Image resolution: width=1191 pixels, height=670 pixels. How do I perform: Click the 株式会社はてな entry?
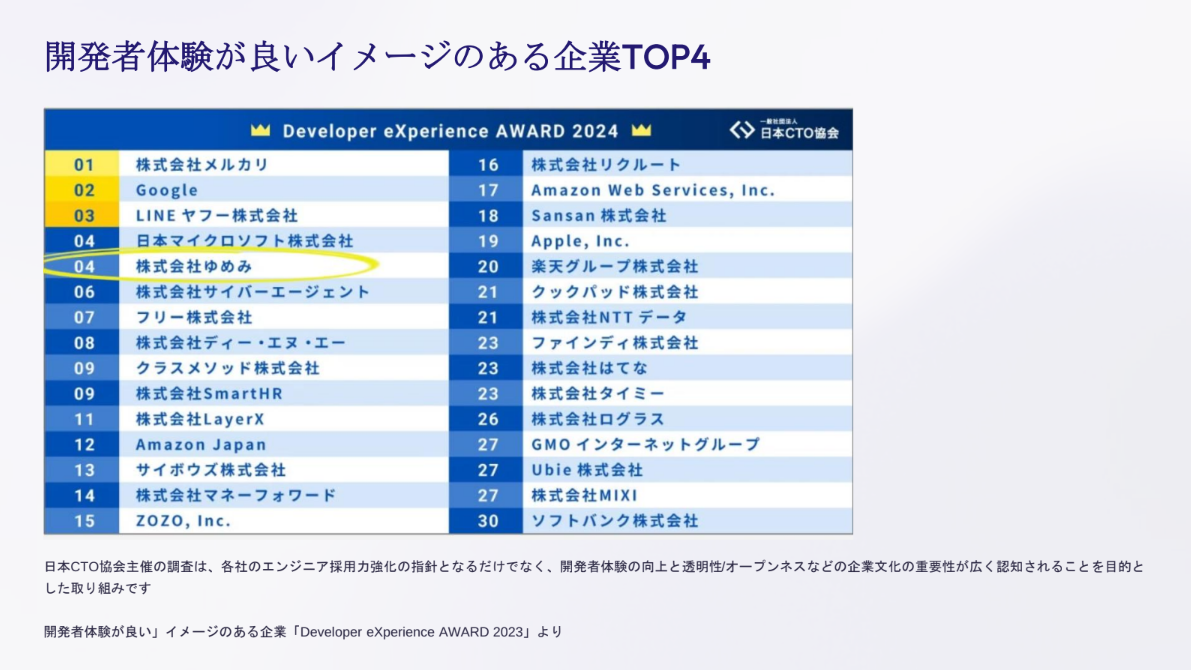tap(589, 368)
